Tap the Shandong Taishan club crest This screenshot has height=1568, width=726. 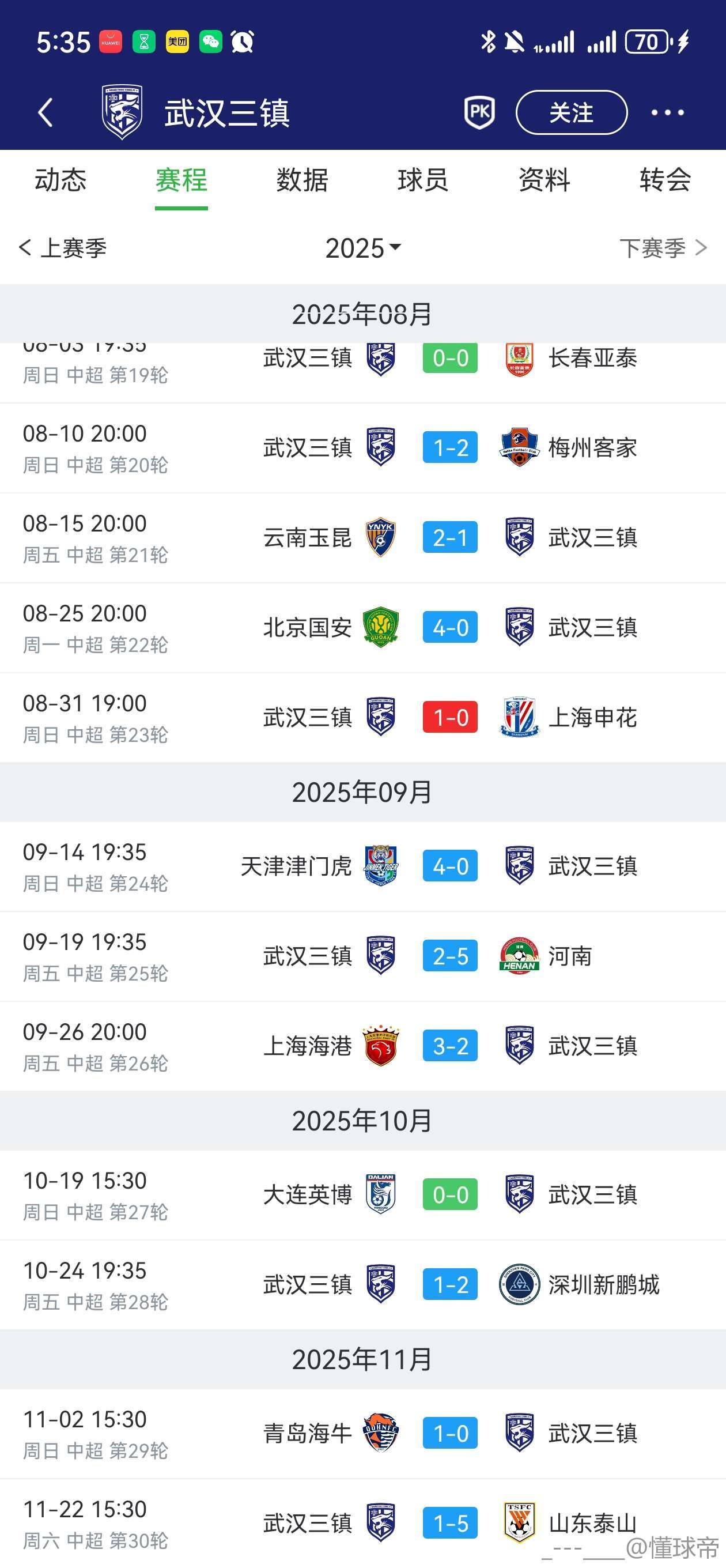[519, 1523]
